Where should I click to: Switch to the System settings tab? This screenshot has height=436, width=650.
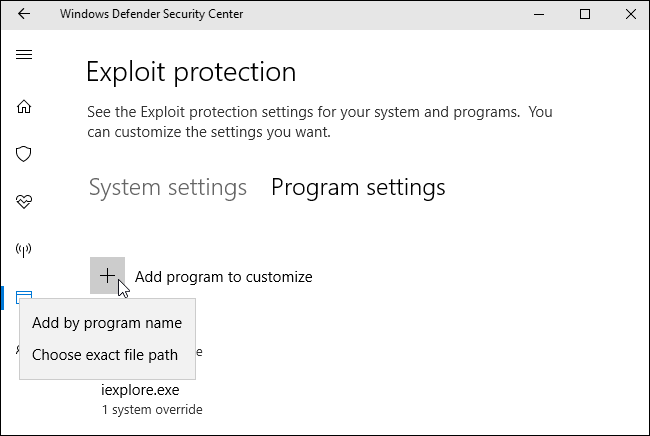tap(167, 187)
